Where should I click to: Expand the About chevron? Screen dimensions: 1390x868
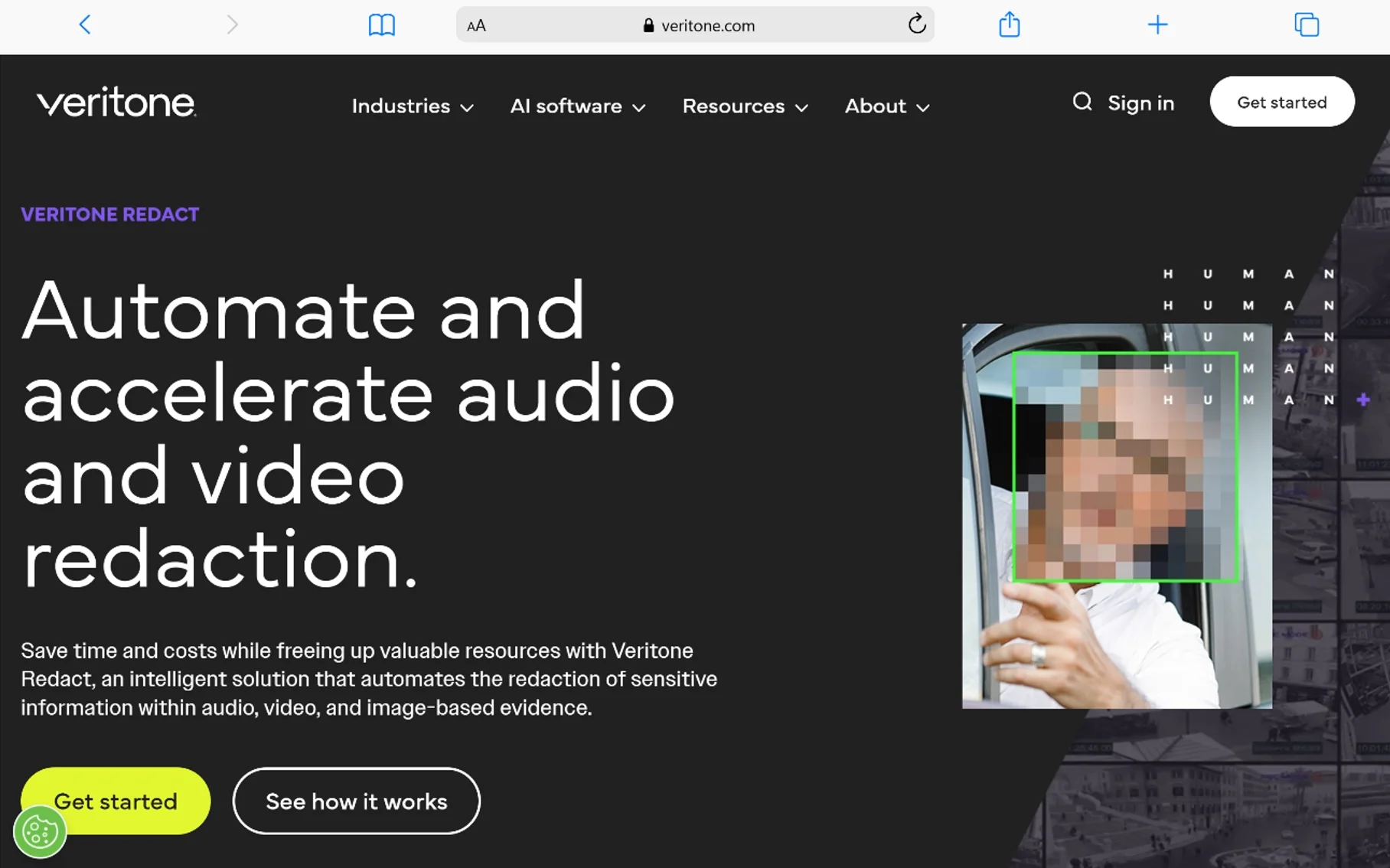click(x=923, y=108)
